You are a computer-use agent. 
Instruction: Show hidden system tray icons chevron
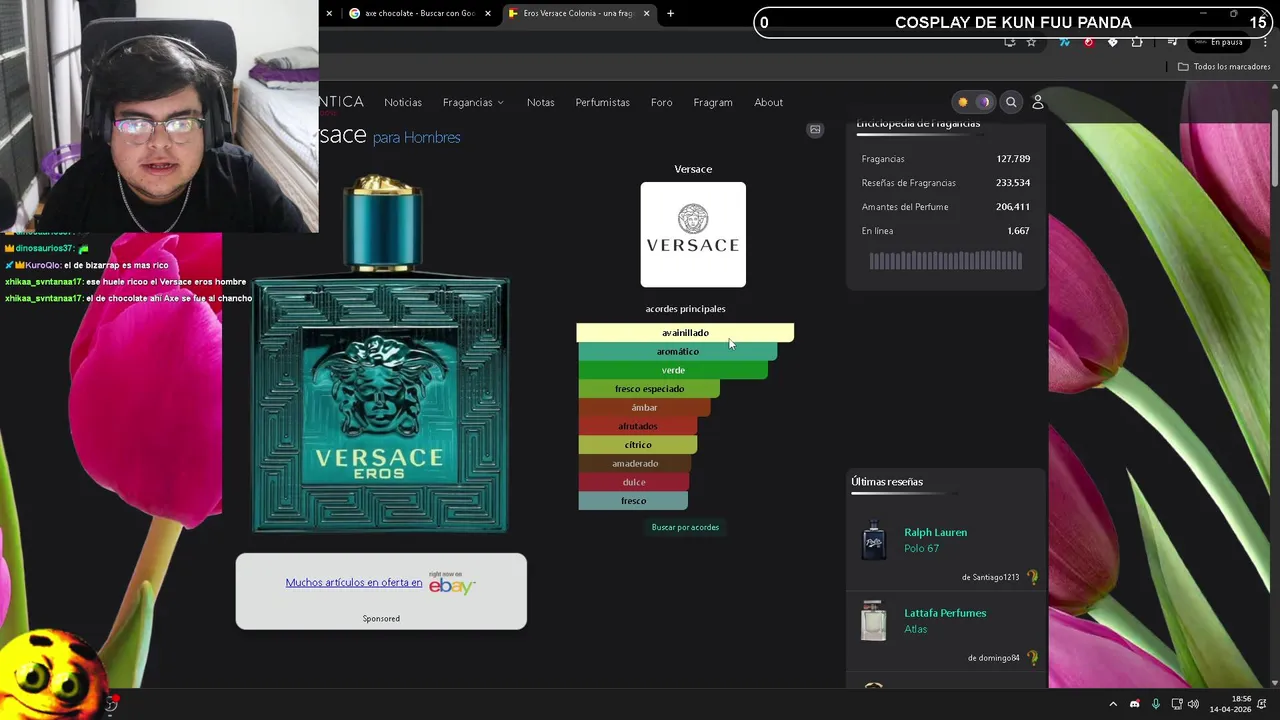tap(1113, 704)
